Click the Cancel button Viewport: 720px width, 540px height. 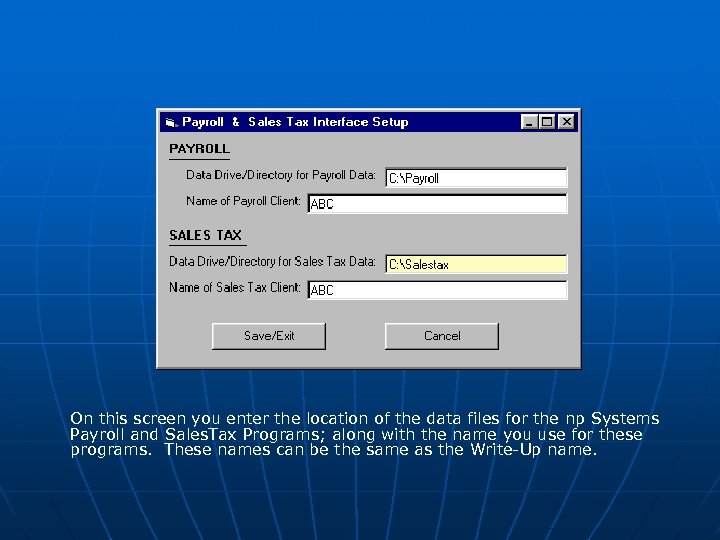[x=442, y=336]
